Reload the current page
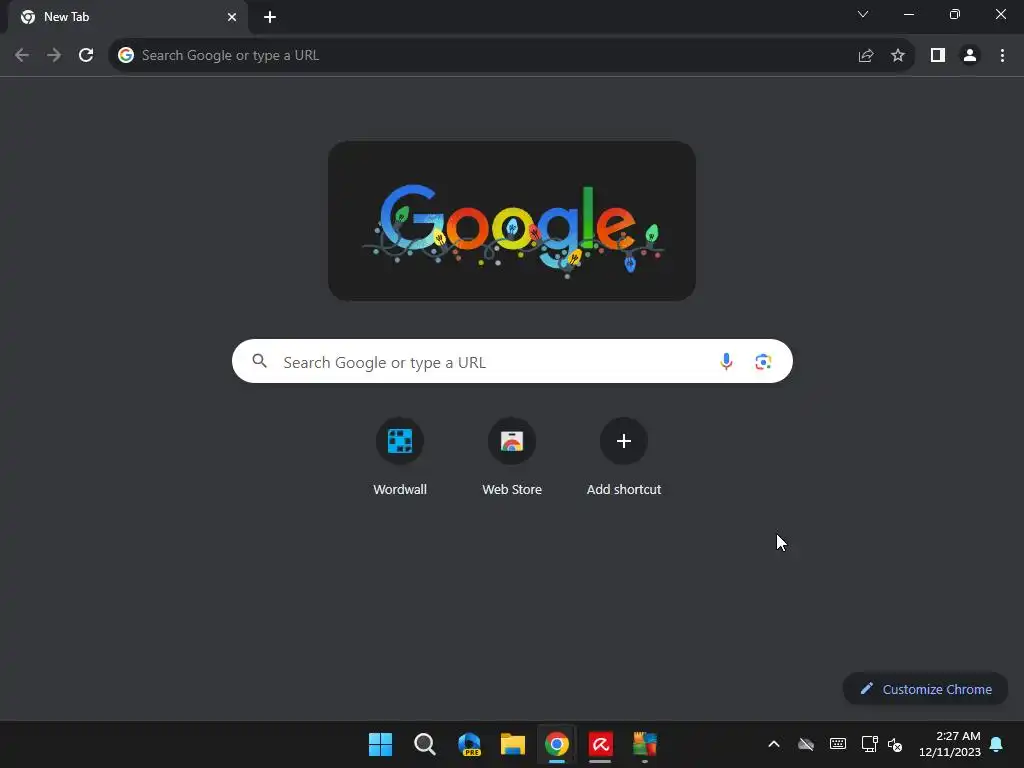 click(x=86, y=55)
